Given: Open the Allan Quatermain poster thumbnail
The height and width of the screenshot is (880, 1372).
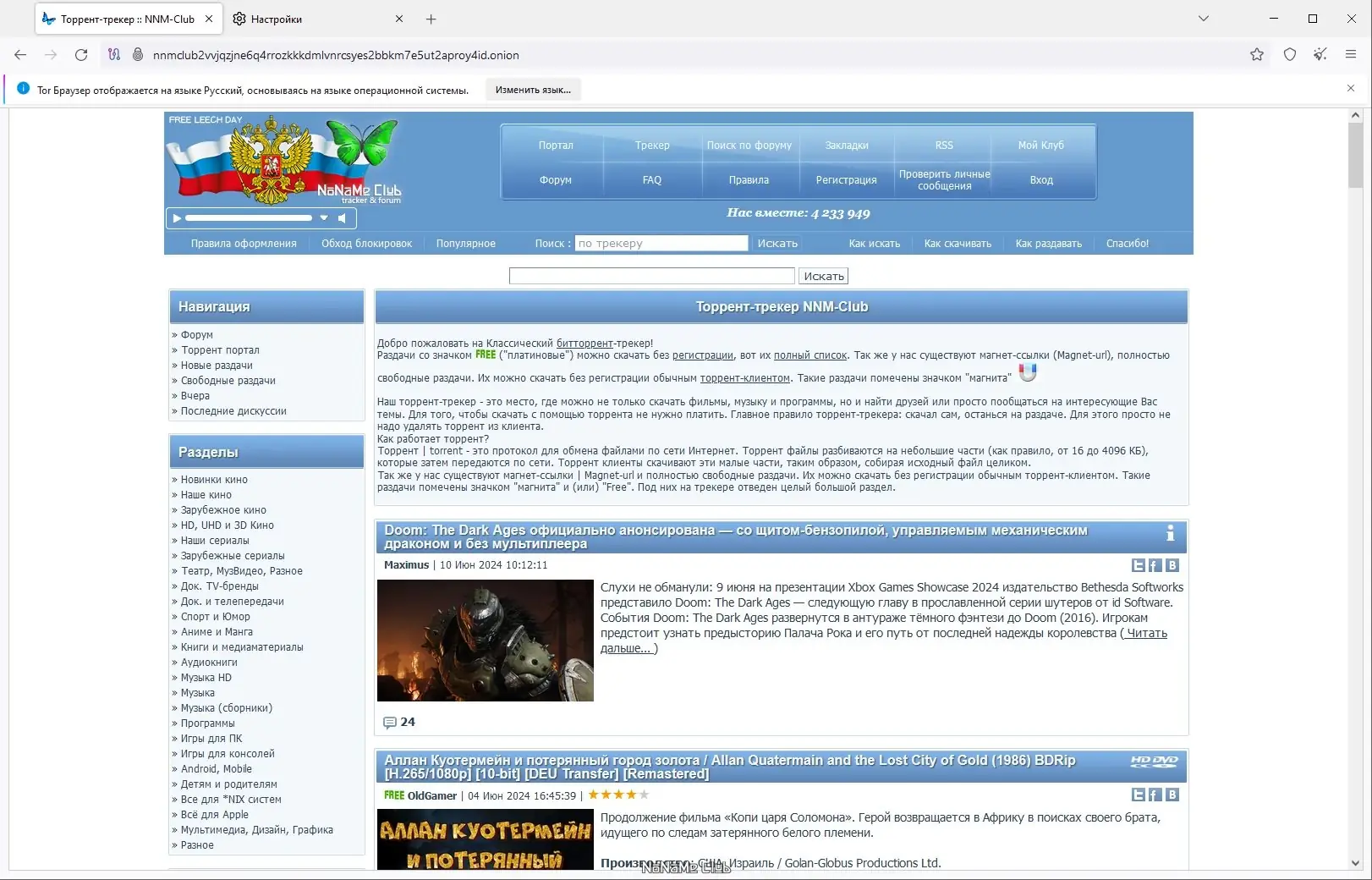Looking at the screenshot, I should pos(486,839).
